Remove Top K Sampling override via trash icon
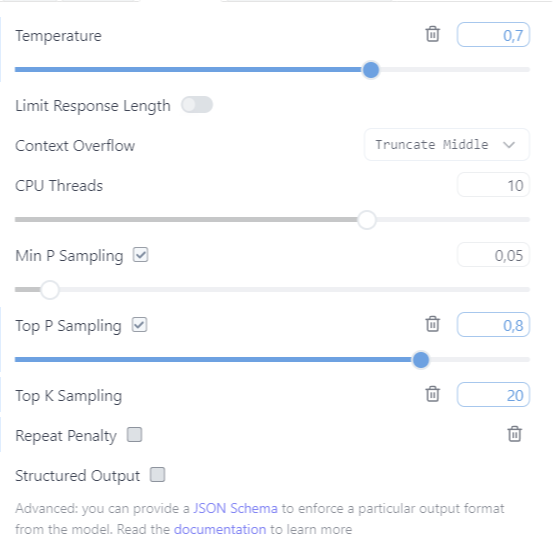The height and width of the screenshot is (551, 558). (432, 394)
